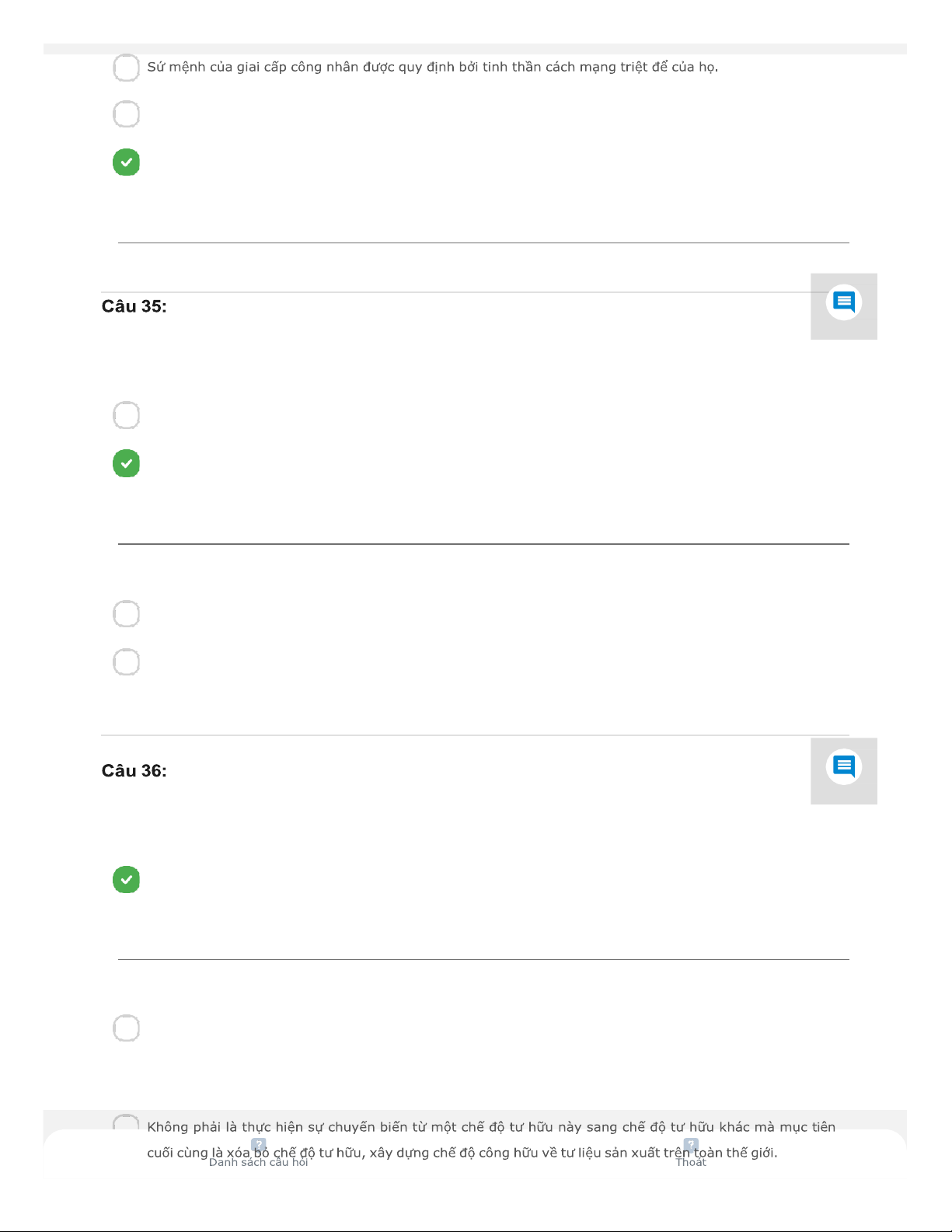Select the last answer option of Câu 35

tap(127, 662)
